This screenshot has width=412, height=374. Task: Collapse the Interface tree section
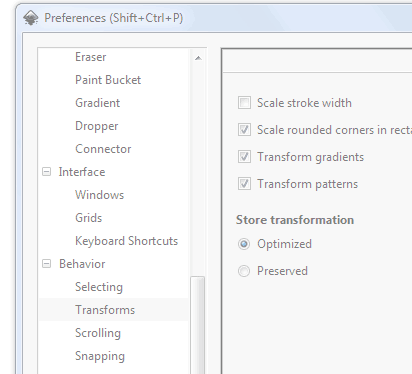click(47, 172)
